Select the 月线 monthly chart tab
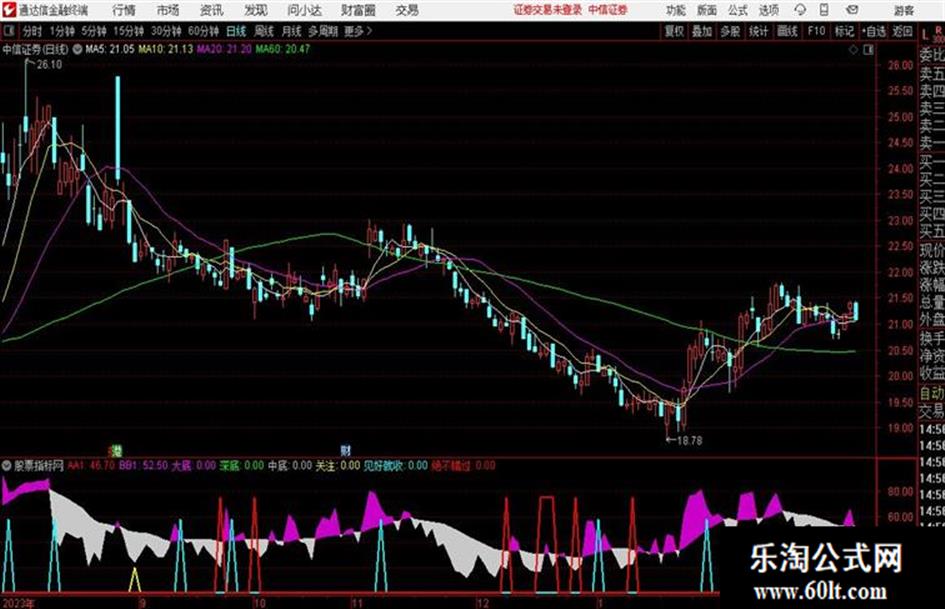 click(x=292, y=31)
